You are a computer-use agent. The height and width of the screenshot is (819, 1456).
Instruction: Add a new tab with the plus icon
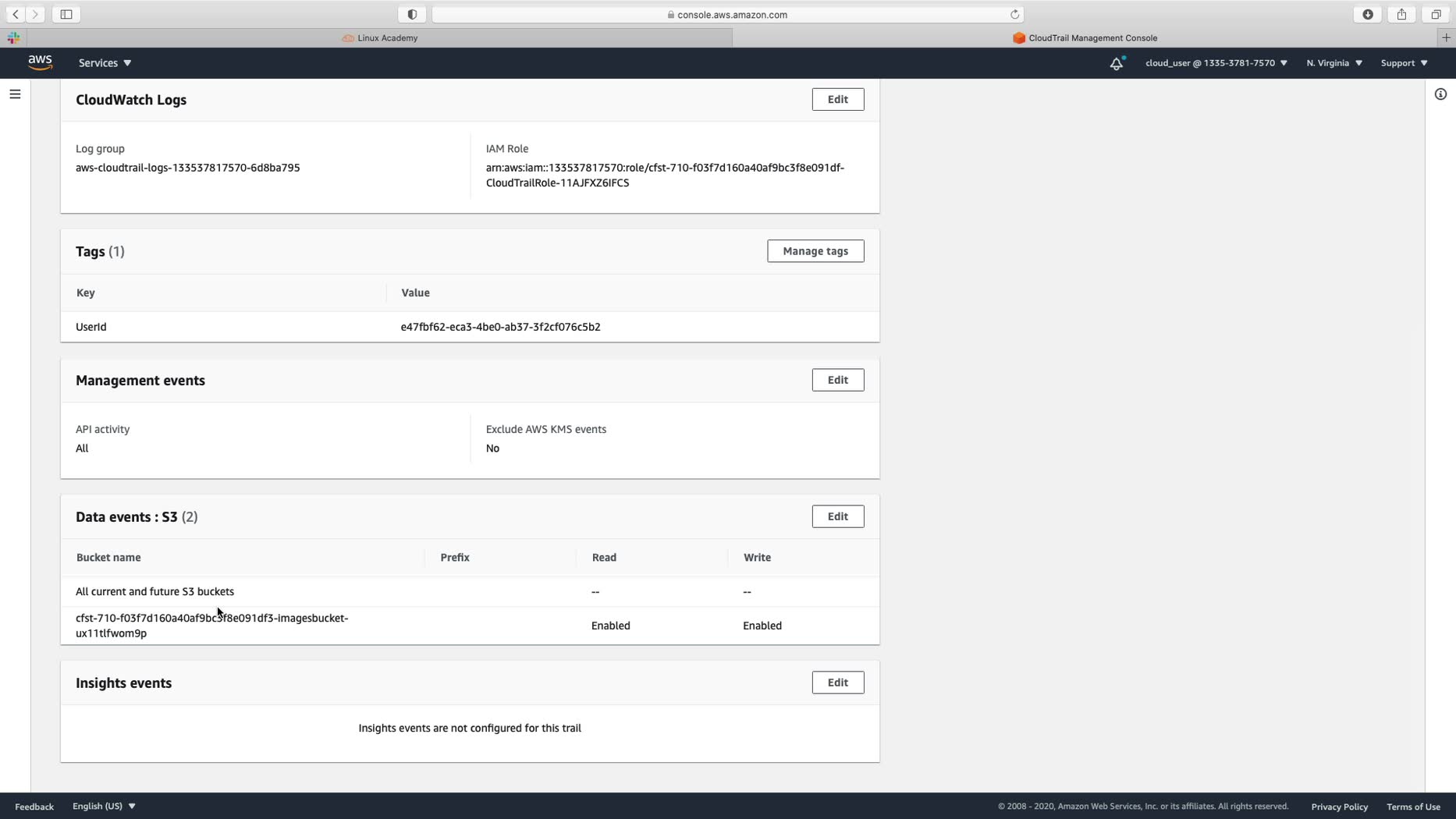point(1446,37)
